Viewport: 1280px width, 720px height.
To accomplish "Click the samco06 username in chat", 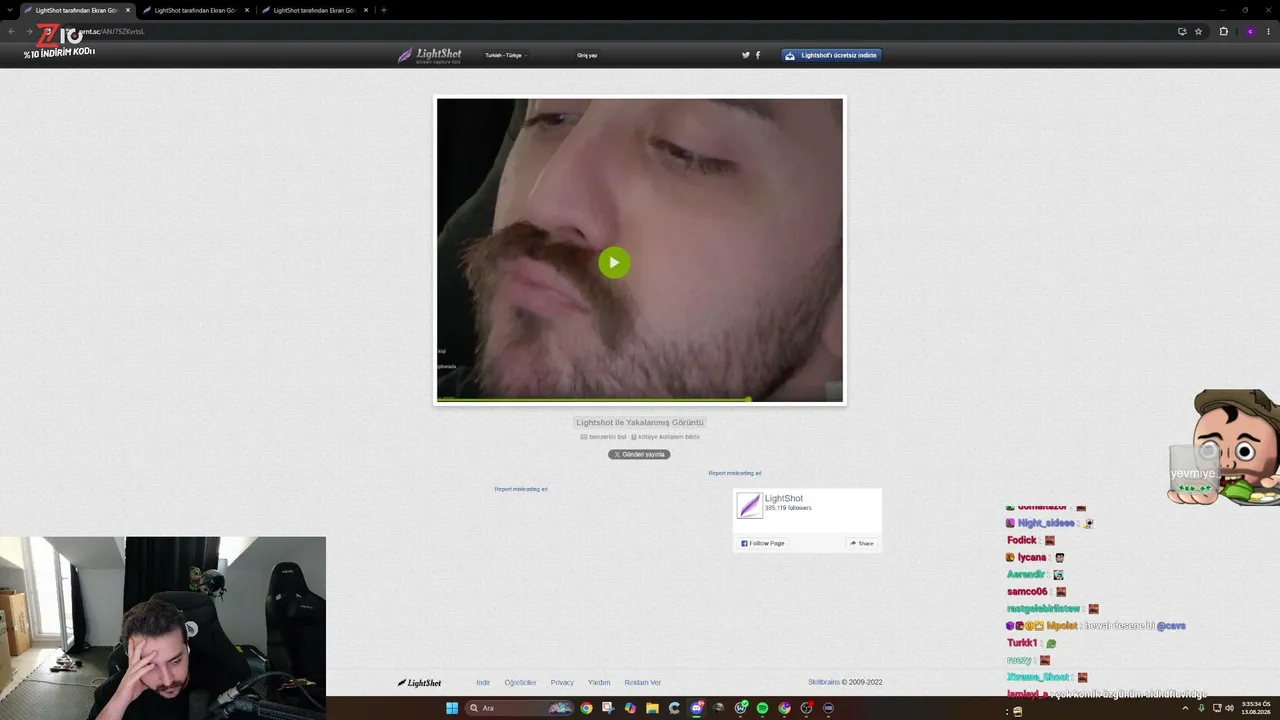I will (x=1027, y=591).
